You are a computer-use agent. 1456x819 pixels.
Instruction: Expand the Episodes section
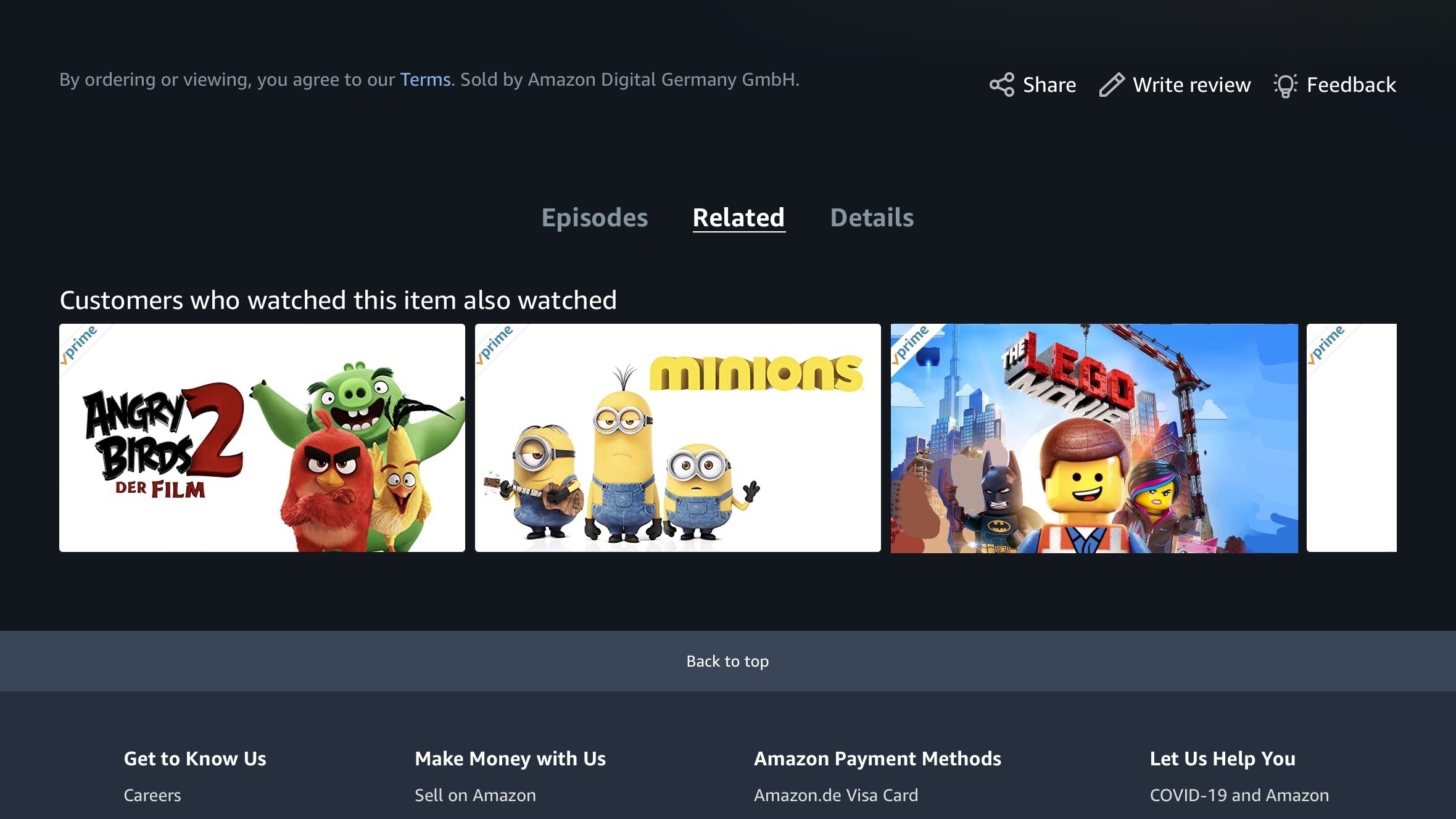[x=595, y=217]
